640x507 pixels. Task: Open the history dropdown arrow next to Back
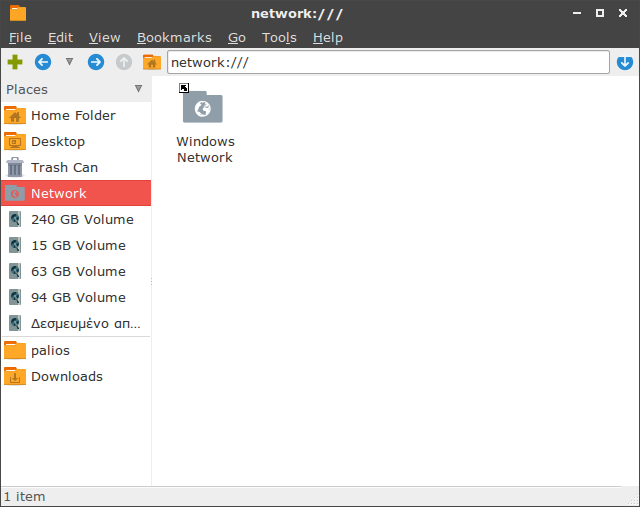tap(69, 62)
